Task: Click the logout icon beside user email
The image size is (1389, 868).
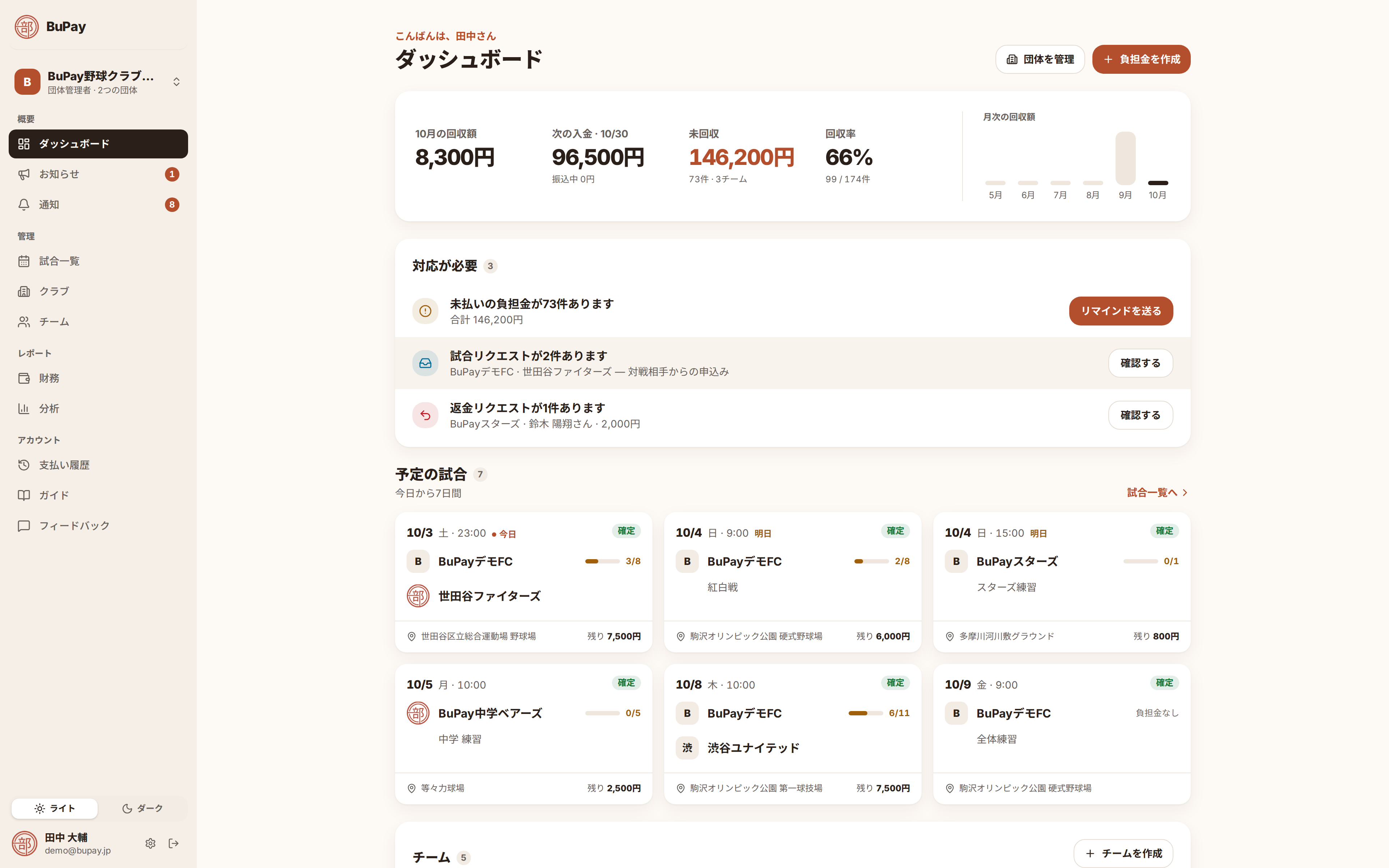Action: pos(173,843)
